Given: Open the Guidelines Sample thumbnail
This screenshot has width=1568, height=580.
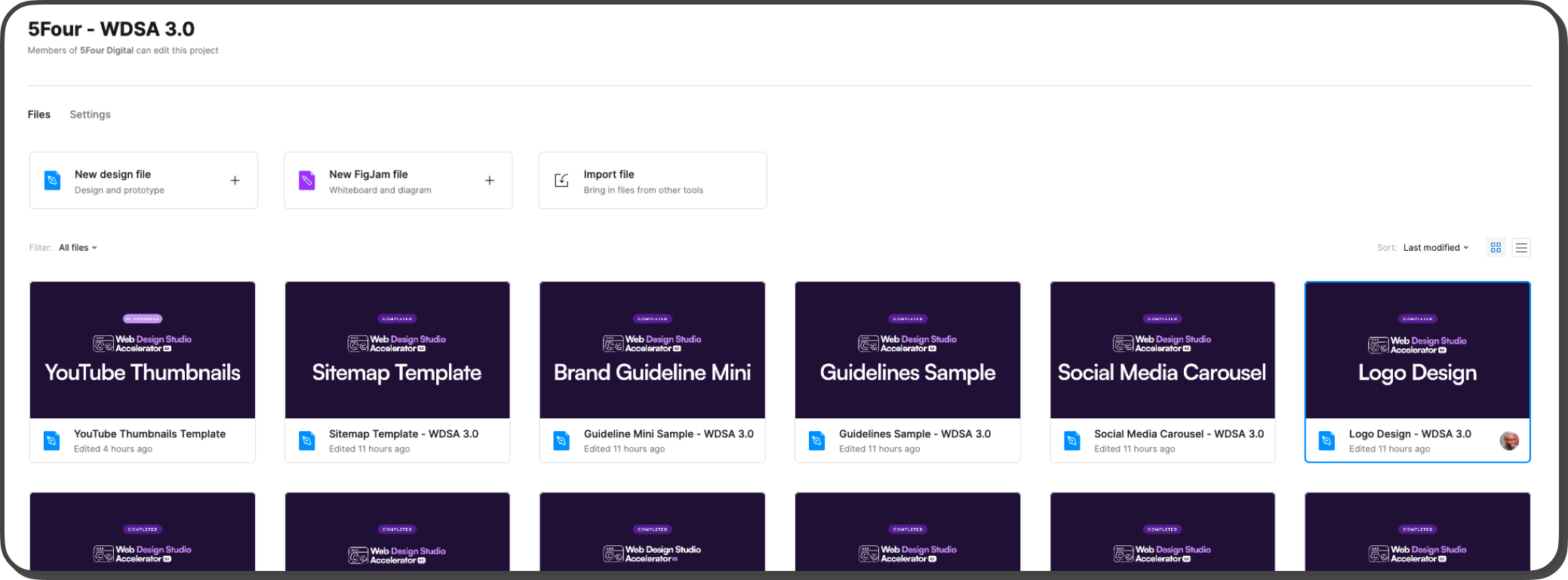Looking at the screenshot, I should 908,350.
